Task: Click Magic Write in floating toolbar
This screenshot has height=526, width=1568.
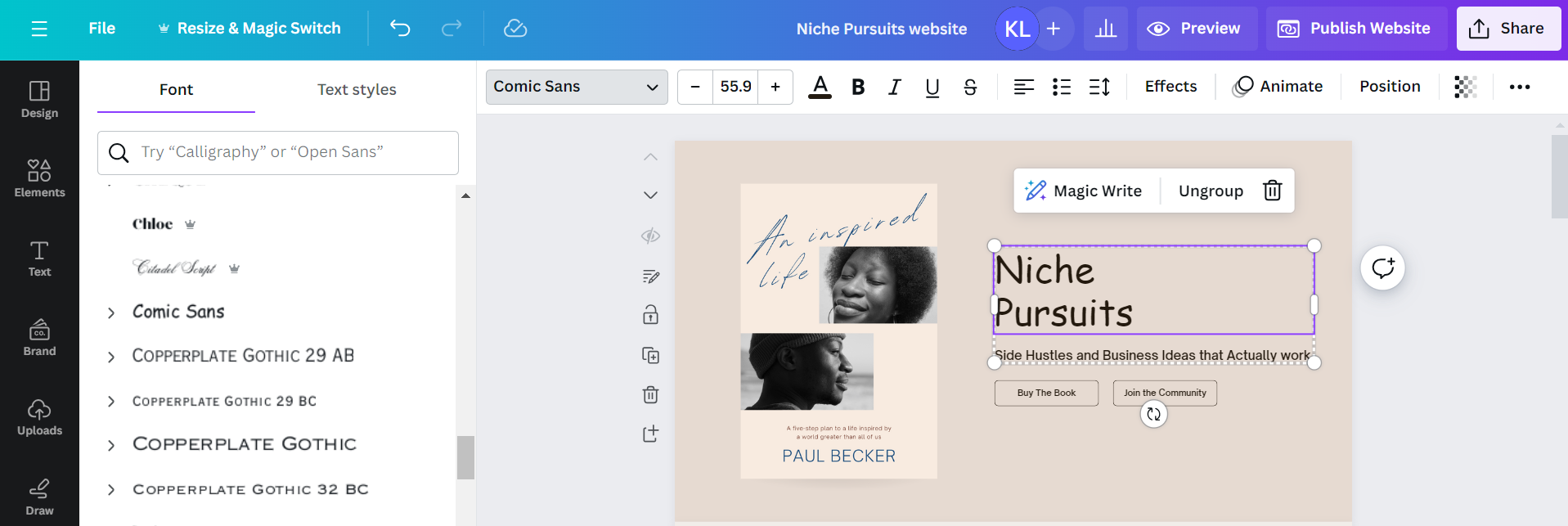Action: coord(1084,191)
